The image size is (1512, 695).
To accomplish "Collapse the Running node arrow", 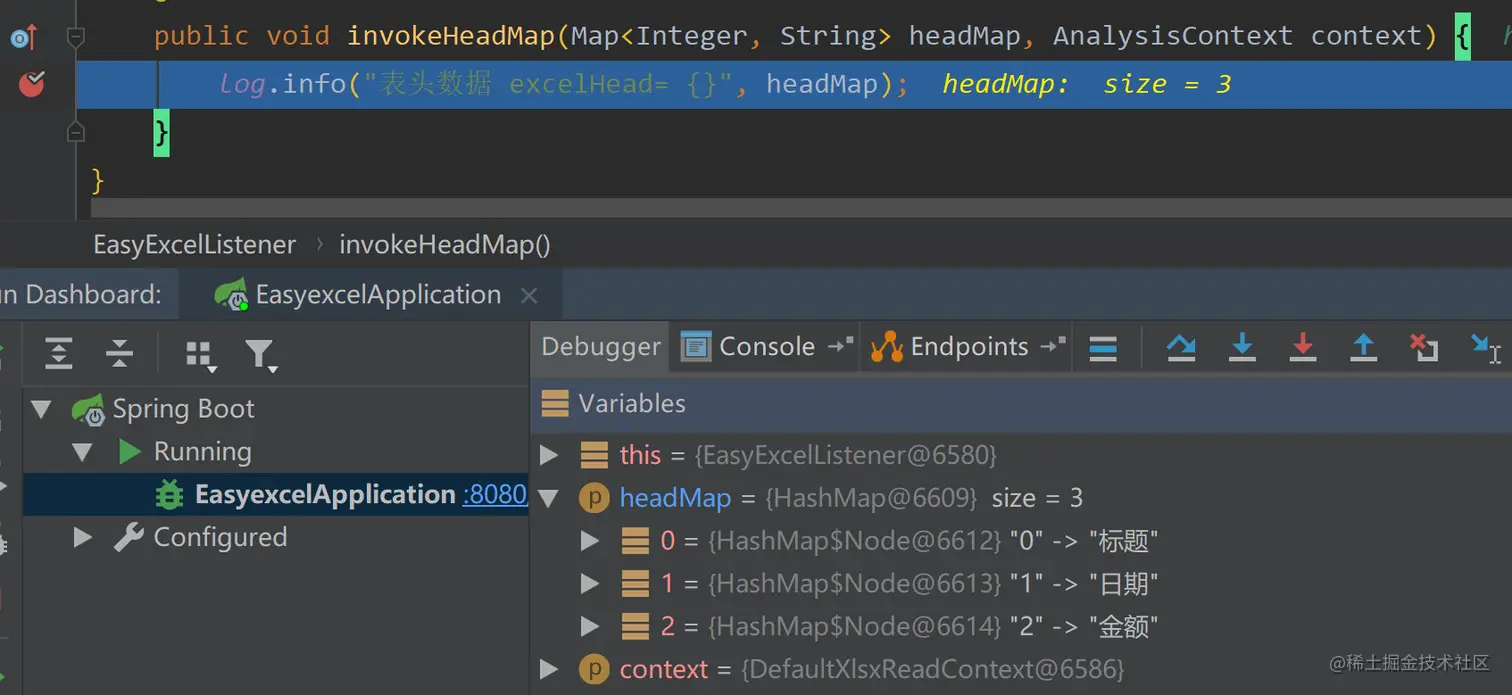I will click(x=82, y=452).
